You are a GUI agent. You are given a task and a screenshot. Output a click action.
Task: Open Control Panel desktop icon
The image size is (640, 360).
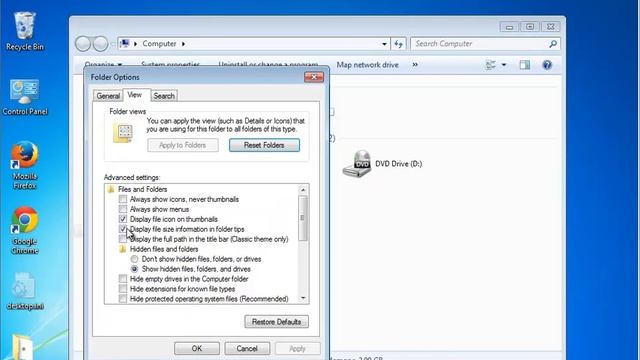coord(24,97)
